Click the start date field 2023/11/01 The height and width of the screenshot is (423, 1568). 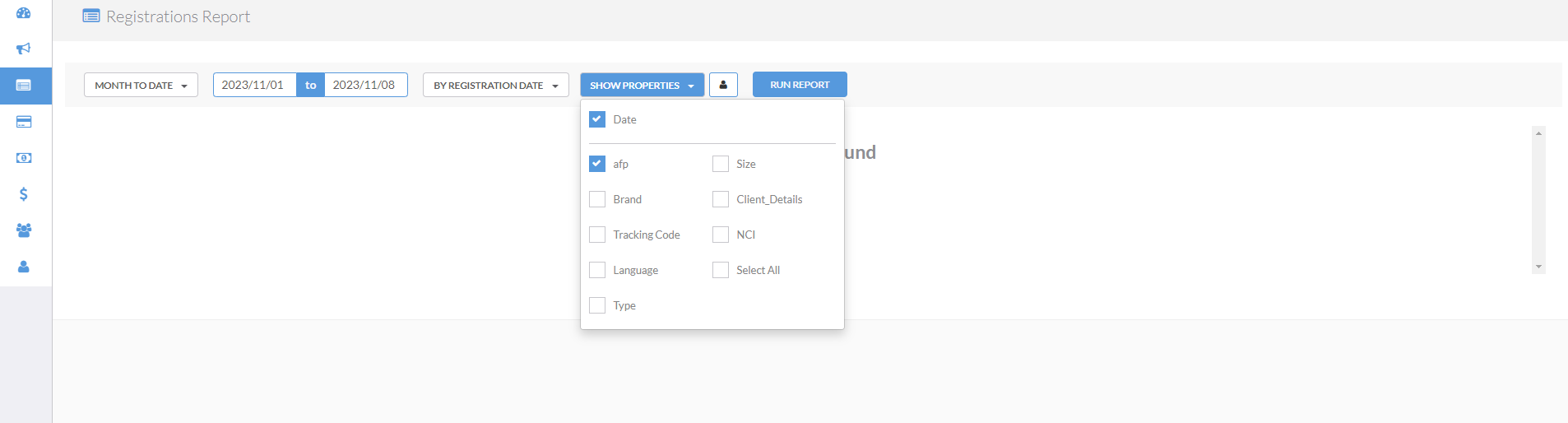(x=253, y=85)
